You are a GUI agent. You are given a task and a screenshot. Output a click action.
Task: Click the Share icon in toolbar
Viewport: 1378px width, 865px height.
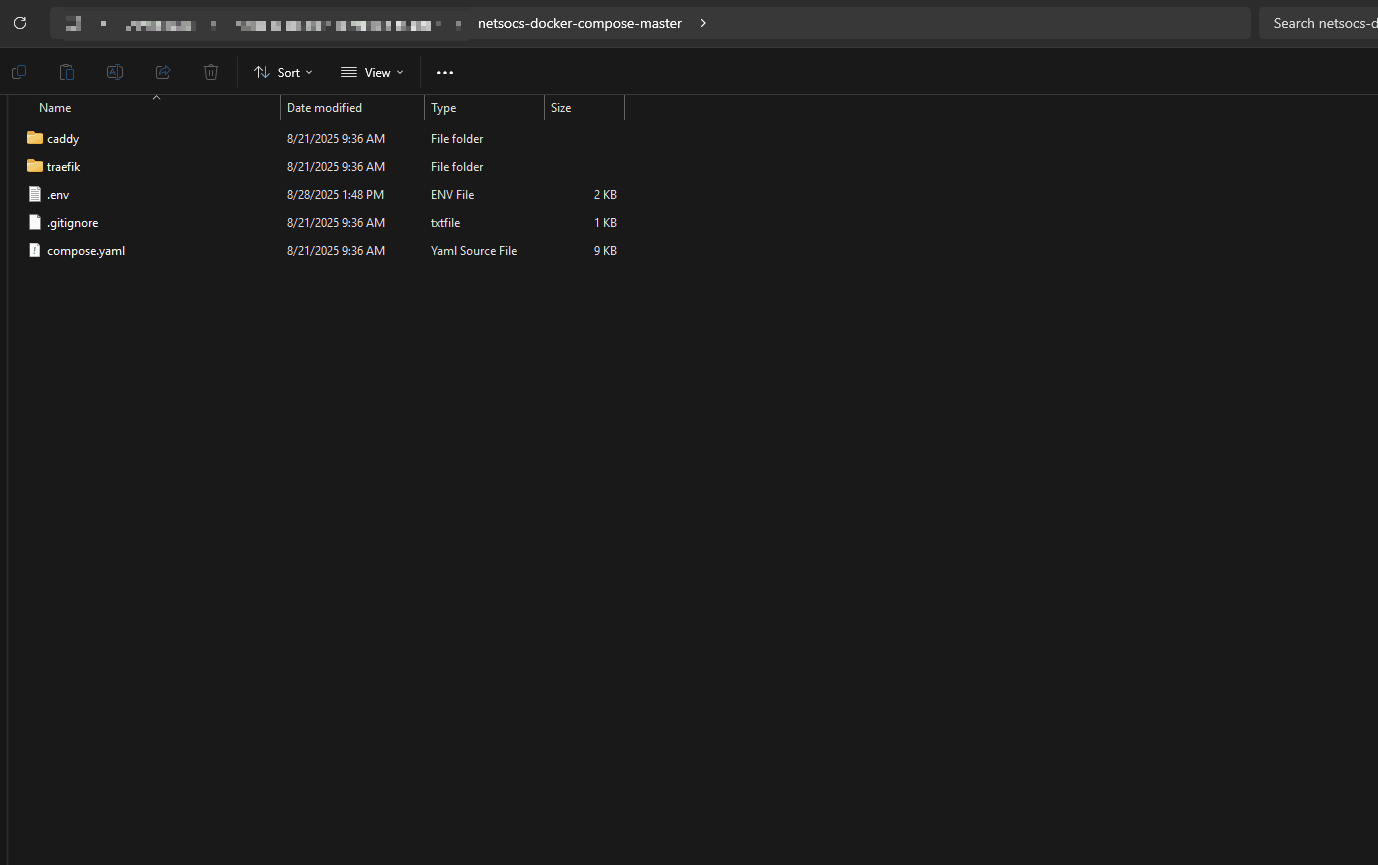(163, 72)
